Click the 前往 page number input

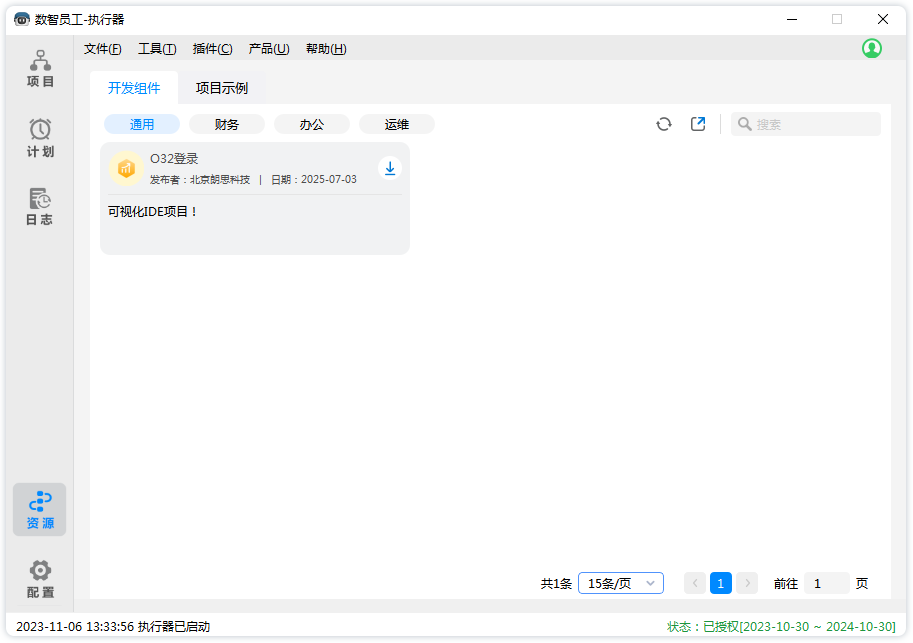(827, 582)
